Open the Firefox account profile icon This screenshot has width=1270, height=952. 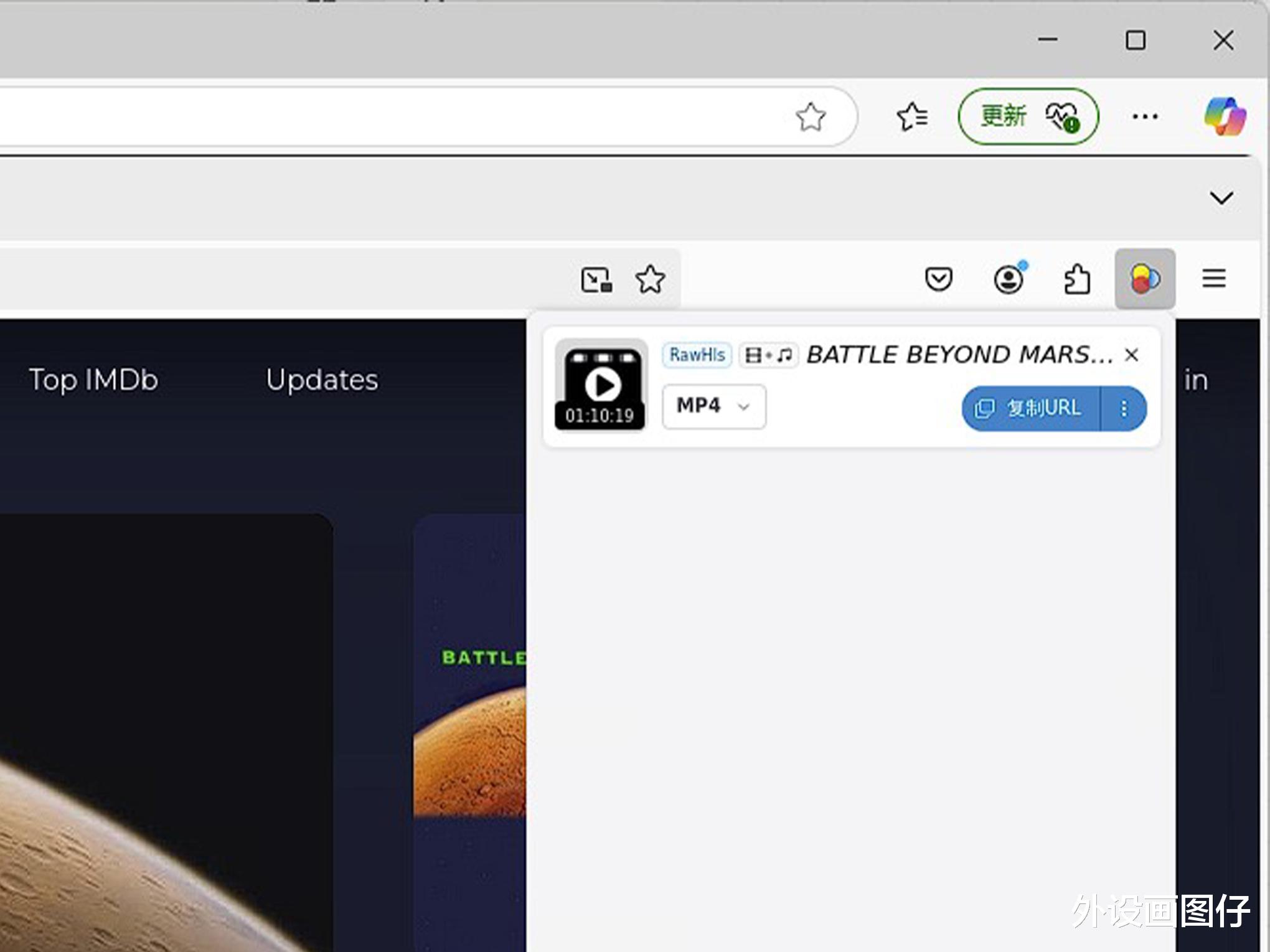[1009, 279]
